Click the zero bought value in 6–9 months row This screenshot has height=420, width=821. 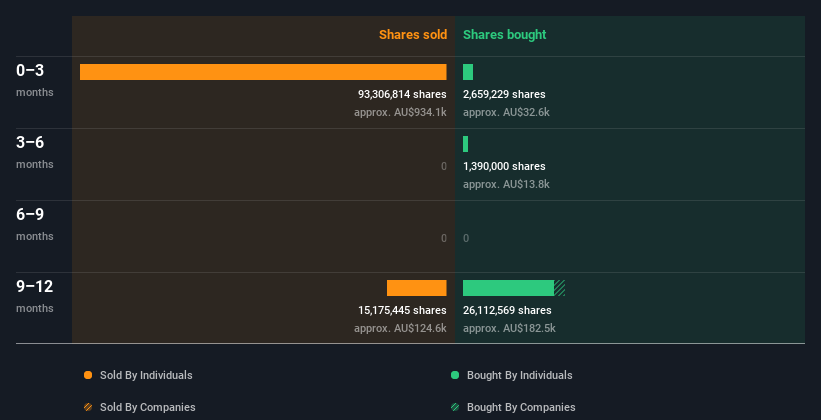point(466,238)
